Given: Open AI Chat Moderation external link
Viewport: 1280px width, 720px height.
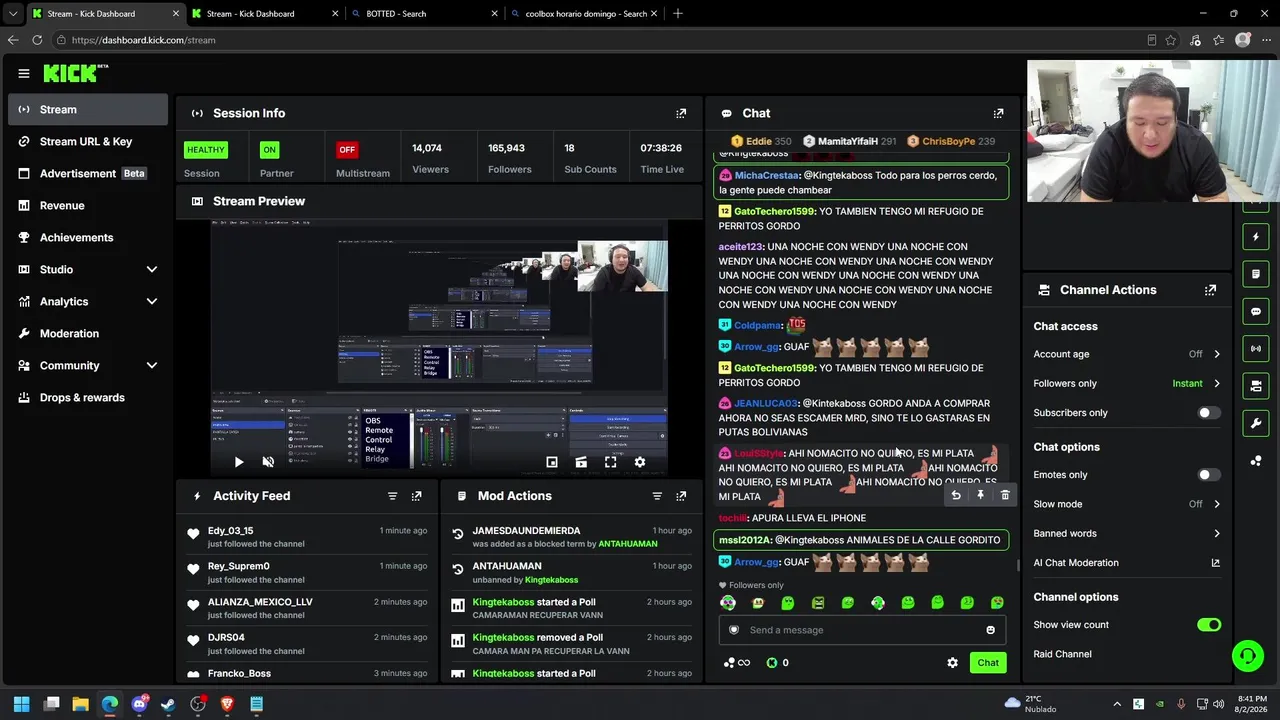Looking at the screenshot, I should [1216, 563].
